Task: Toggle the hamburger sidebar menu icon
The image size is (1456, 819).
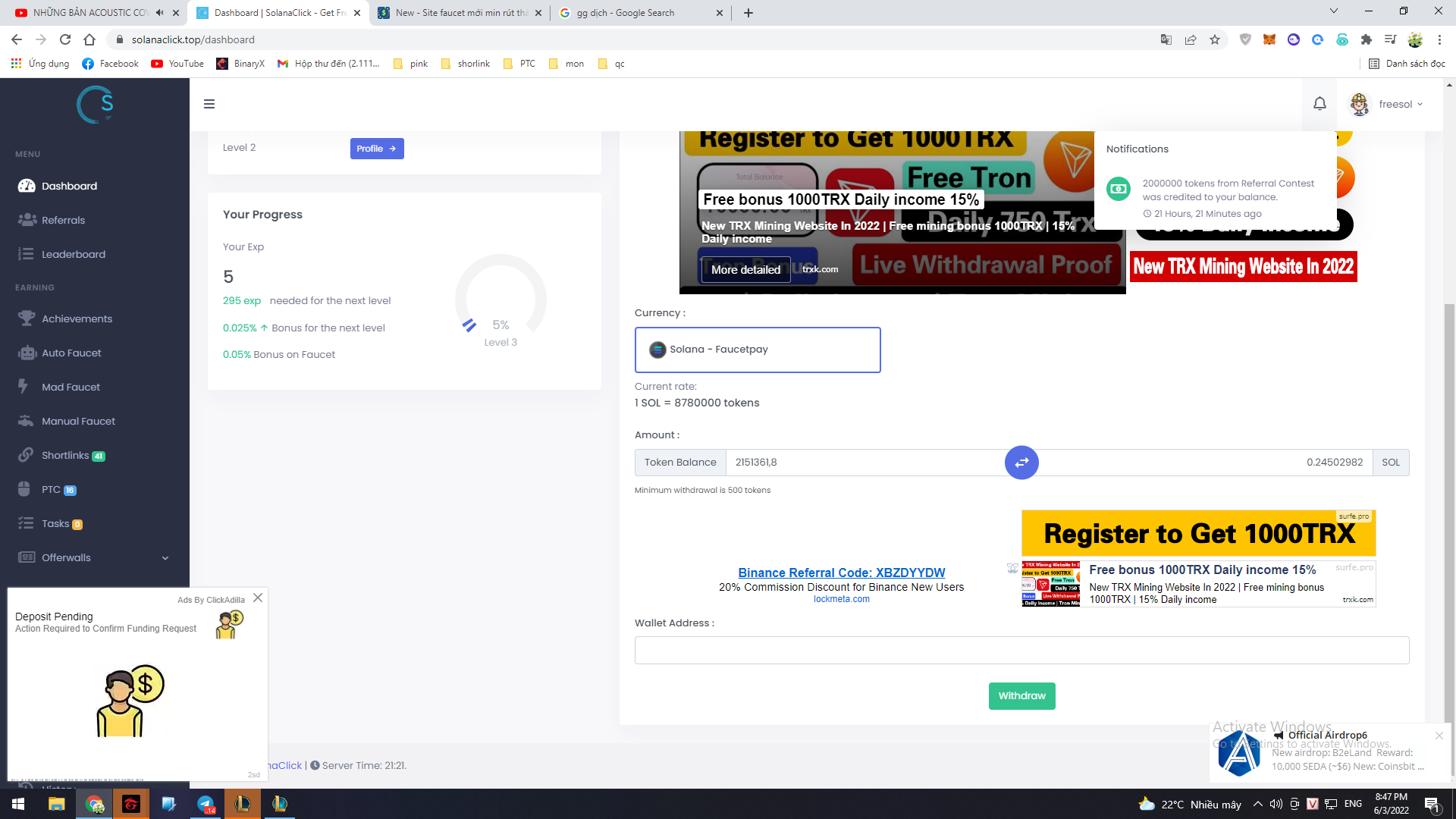Action: pyautogui.click(x=209, y=104)
